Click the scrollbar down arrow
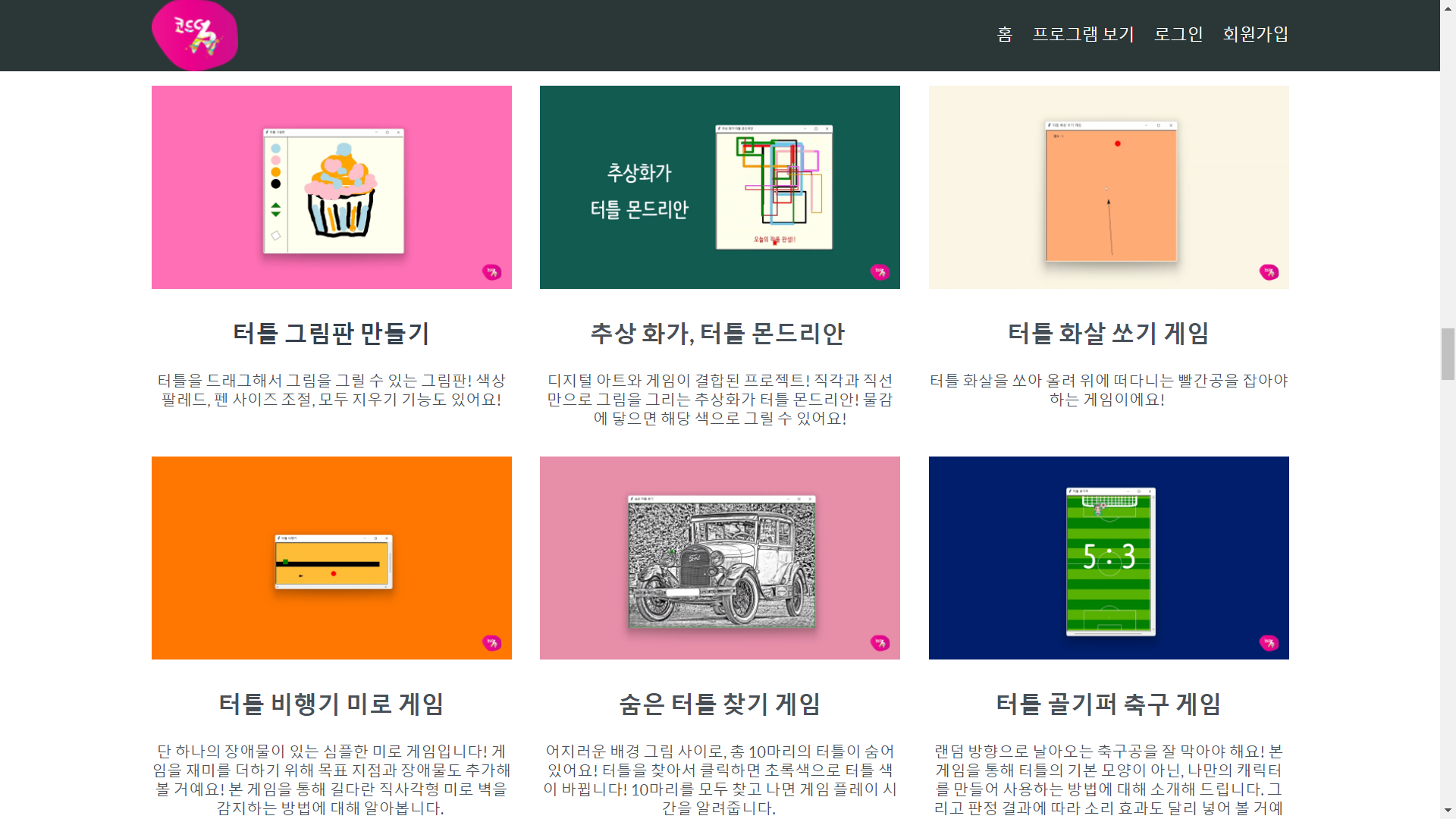This screenshot has width=1456, height=819. [1448, 811]
